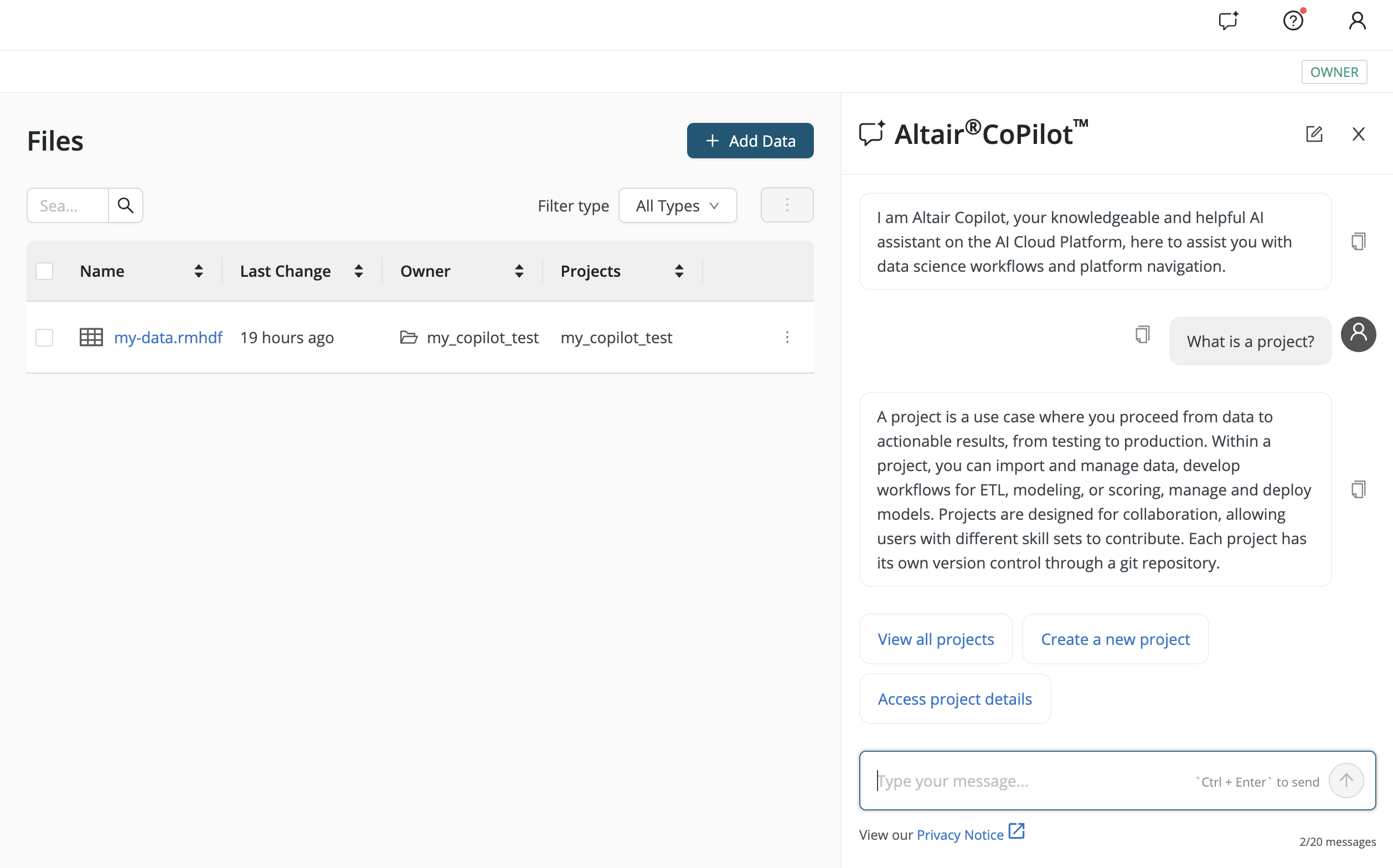Open the Altair CoPilot chat icon in top bar
The height and width of the screenshot is (868, 1393).
coord(1229,20)
